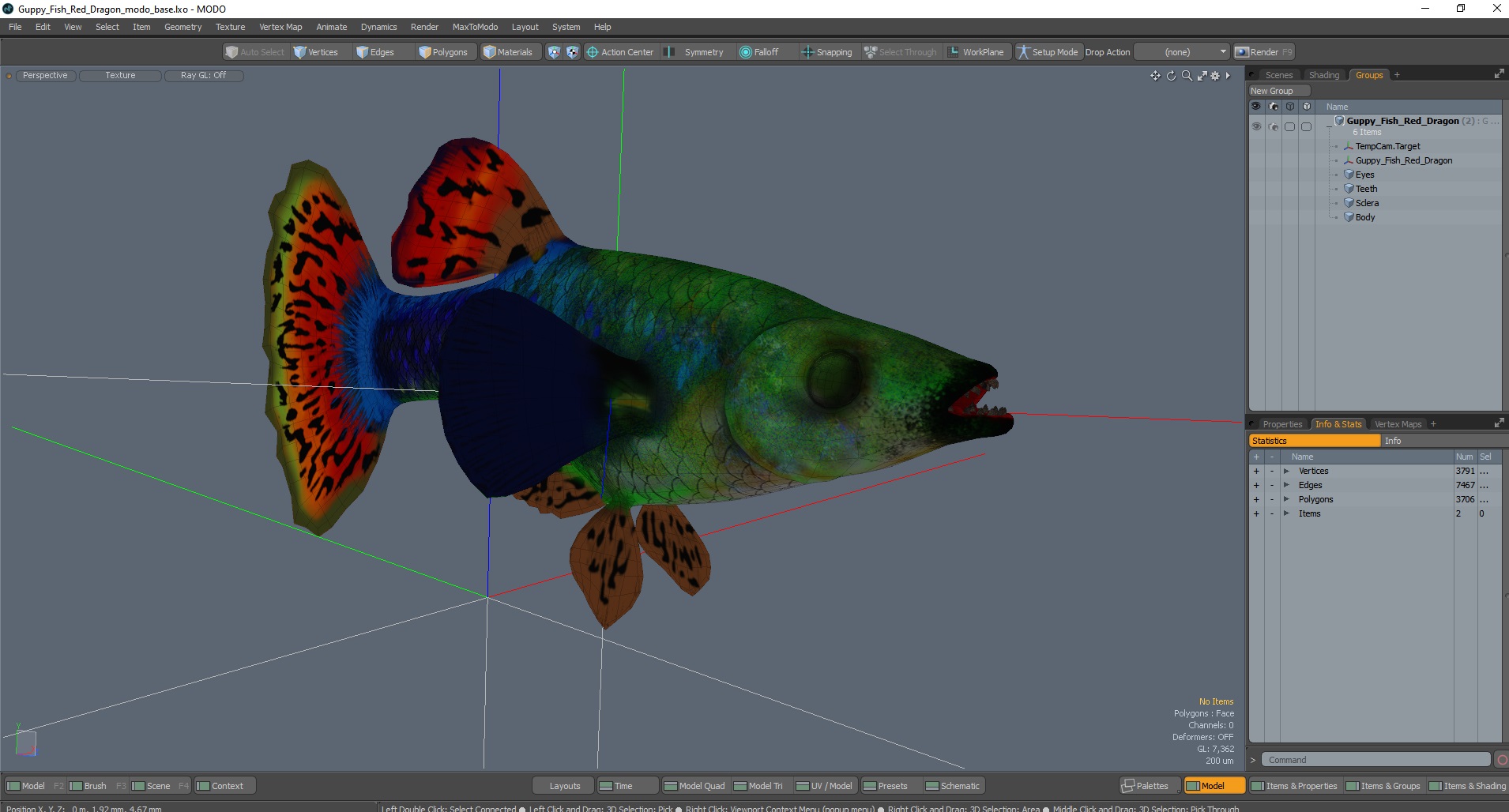This screenshot has height=812, width=1509.
Task: Check second checkbox of Guppy_Fish_Red_Dragon group
Action: 1306,126
